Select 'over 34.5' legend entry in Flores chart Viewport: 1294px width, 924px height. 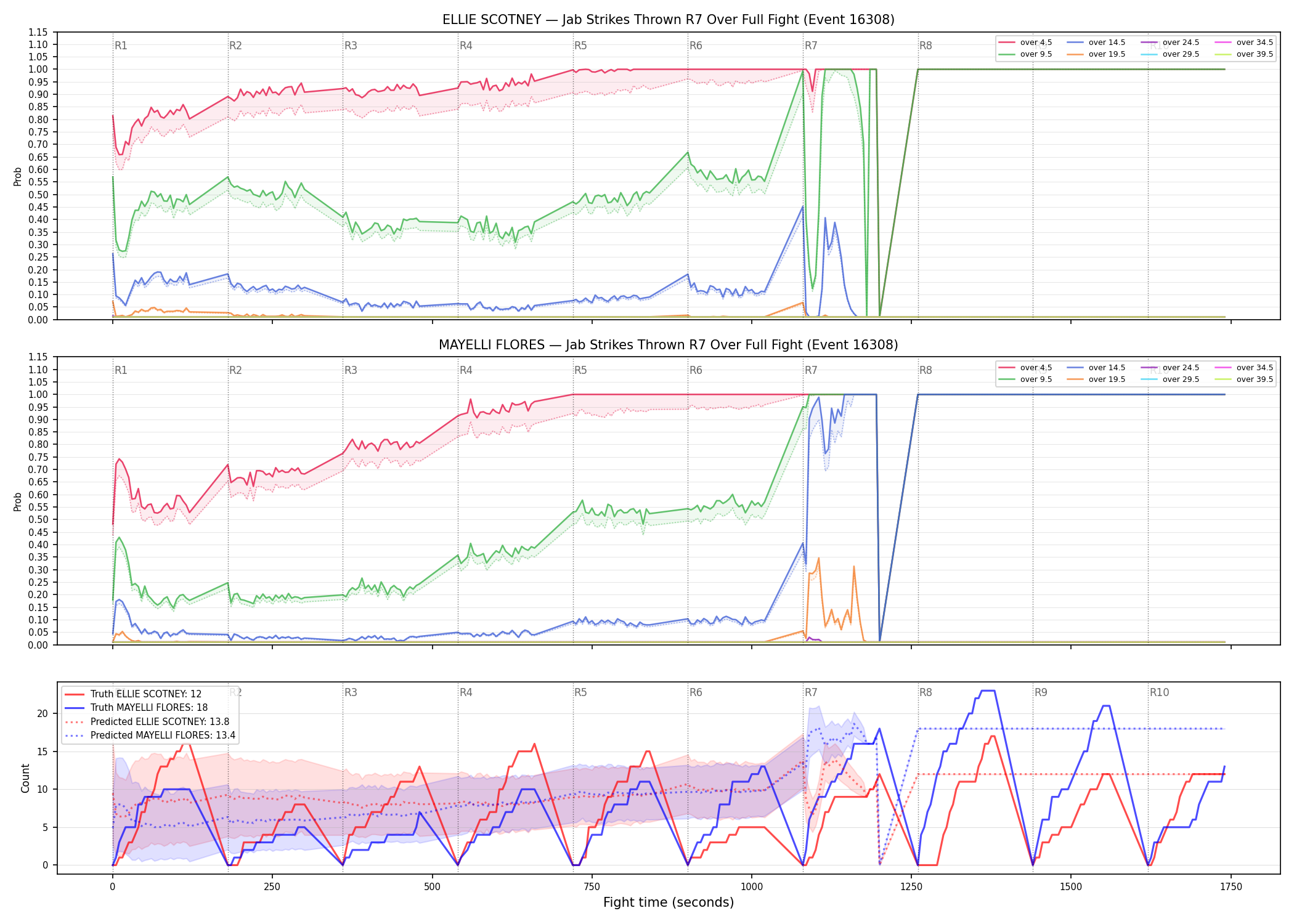(x=1244, y=368)
